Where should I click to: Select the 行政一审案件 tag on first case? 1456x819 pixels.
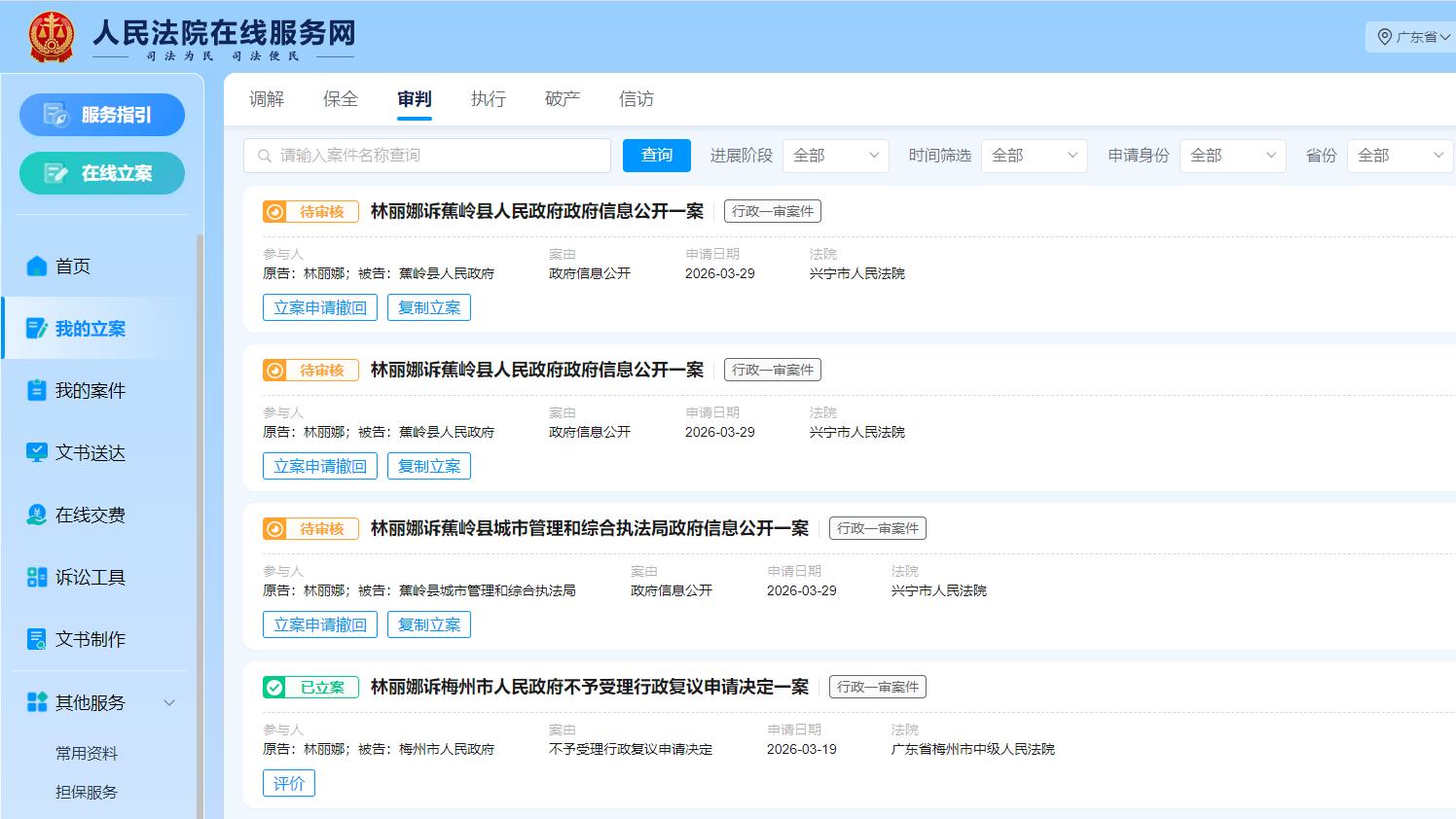(x=772, y=211)
